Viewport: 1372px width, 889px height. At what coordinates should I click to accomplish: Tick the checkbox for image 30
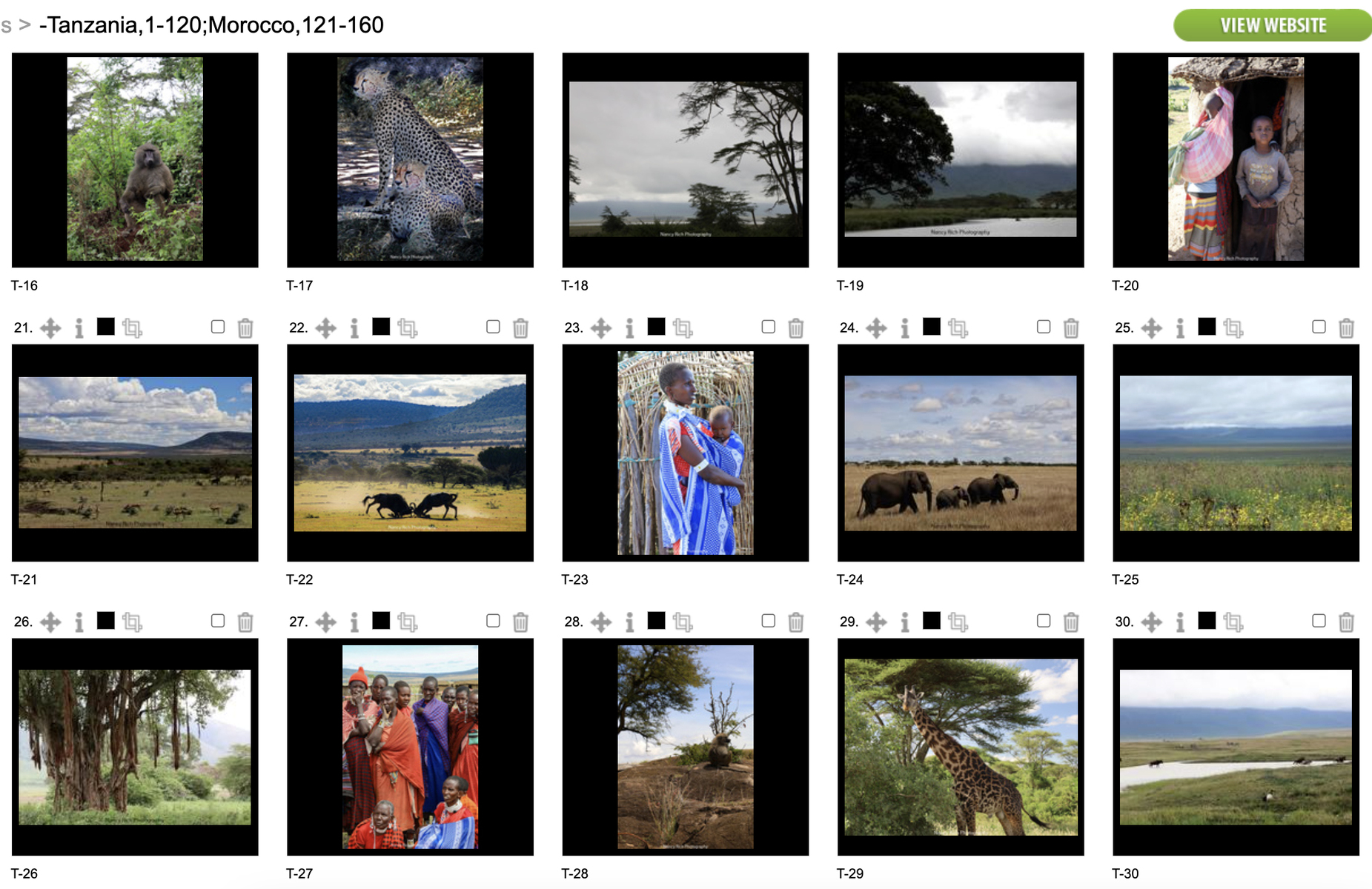[1319, 621]
